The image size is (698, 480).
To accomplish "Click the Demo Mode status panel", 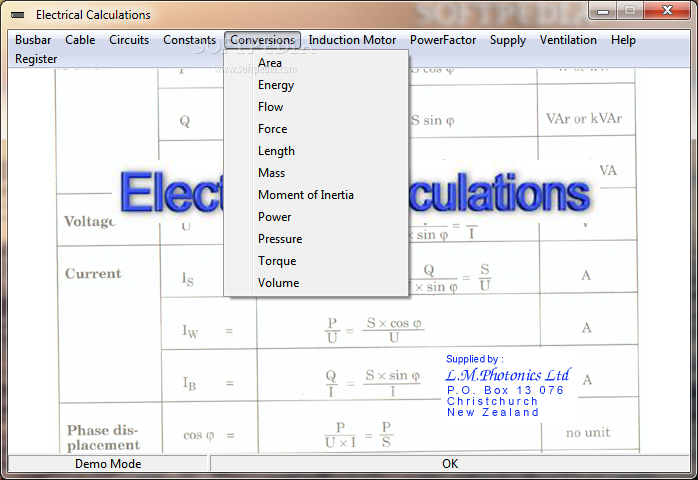I will click(x=108, y=464).
